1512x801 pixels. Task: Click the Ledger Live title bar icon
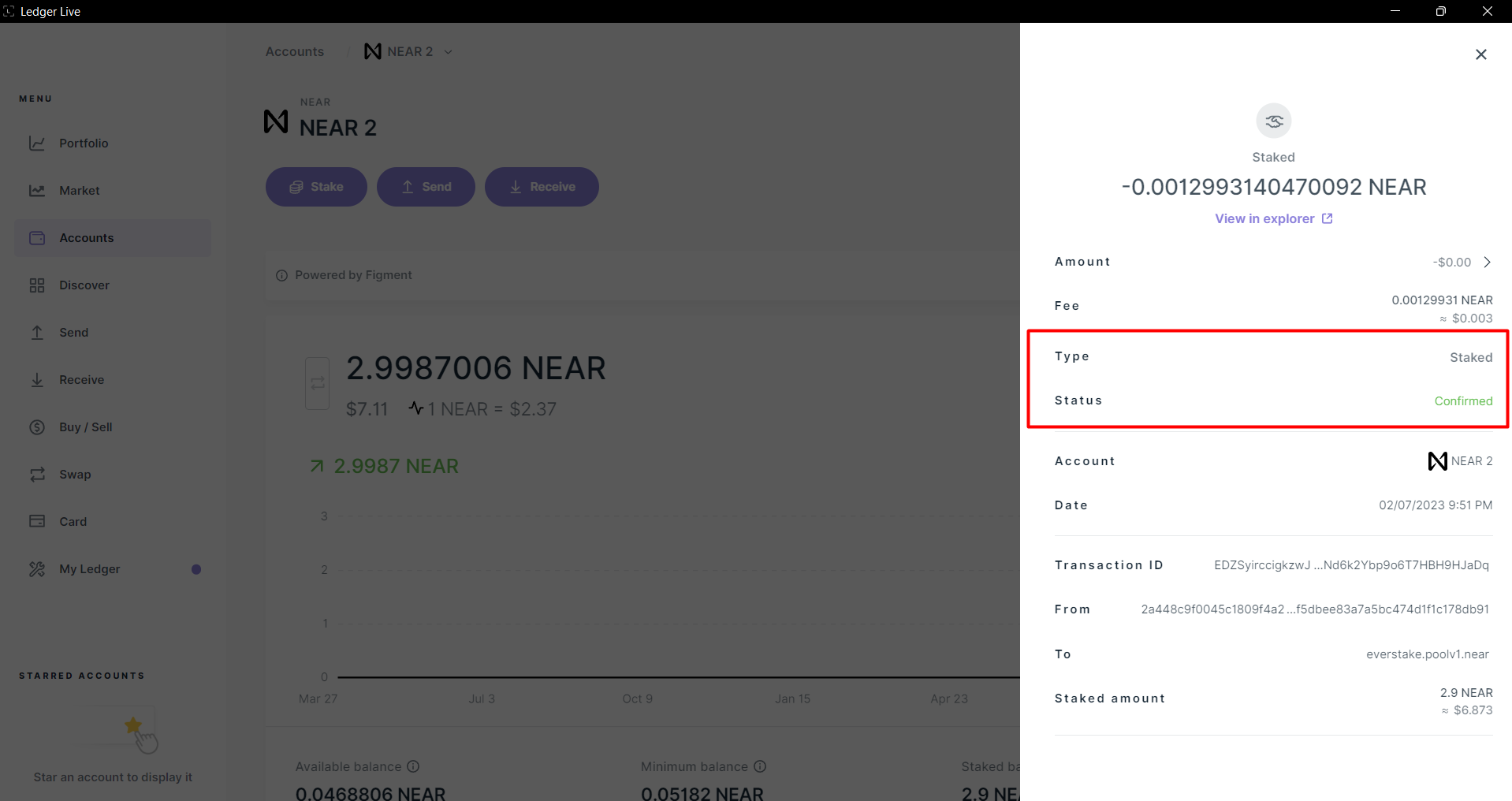(x=9, y=11)
